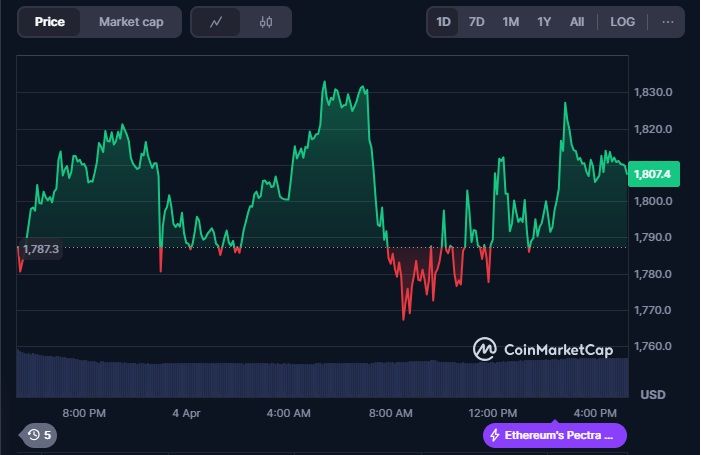Click the 1,820.0 axis label
Screen dimensions: 703x455
[x=653, y=129]
